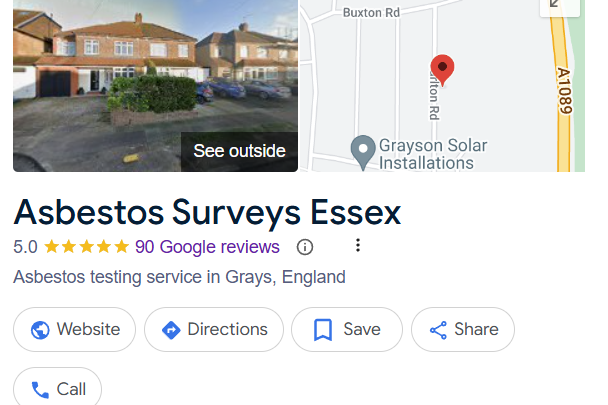Click the info icon beside reviews
This screenshot has height=405, width=608.
(305, 247)
